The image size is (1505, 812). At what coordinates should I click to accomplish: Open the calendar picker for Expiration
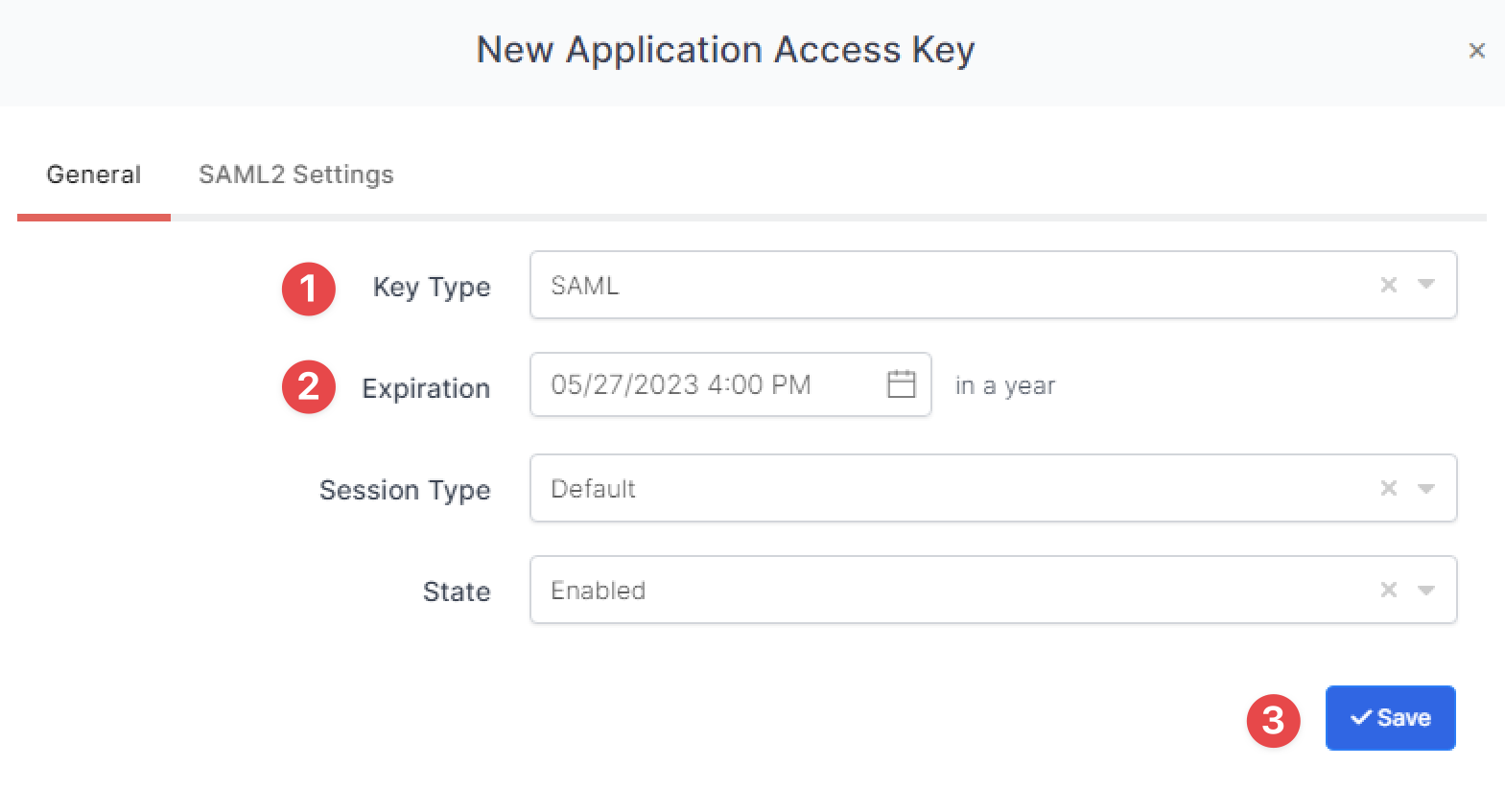tap(900, 384)
